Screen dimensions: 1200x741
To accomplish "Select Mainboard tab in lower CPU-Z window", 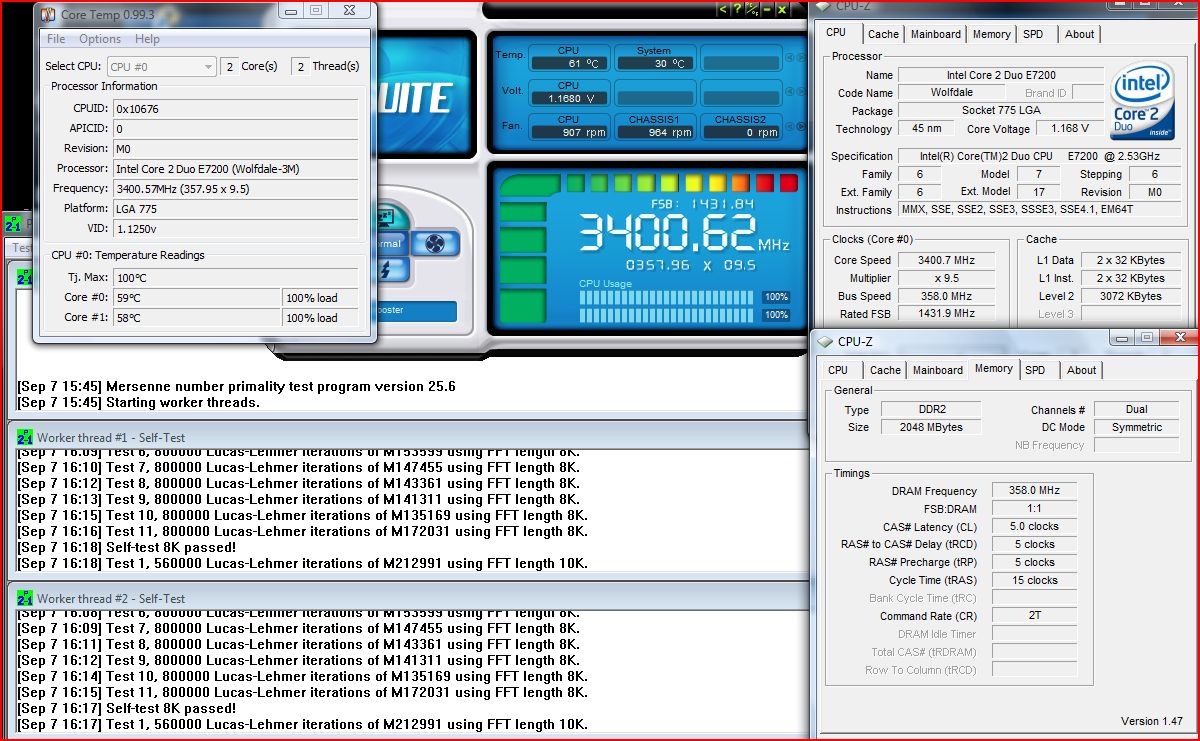I will (938, 370).
